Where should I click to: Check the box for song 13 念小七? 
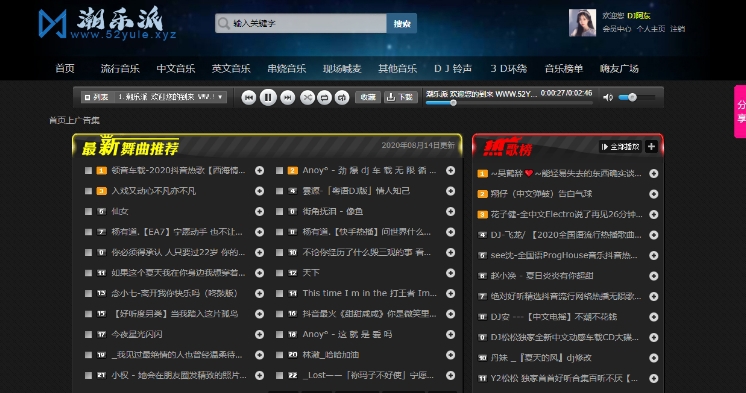88,294
